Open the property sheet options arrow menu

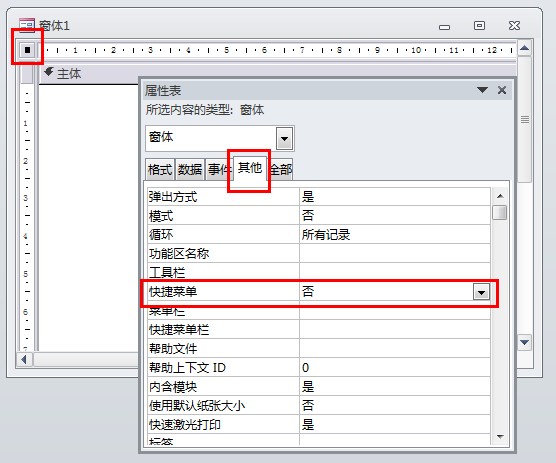(482, 90)
